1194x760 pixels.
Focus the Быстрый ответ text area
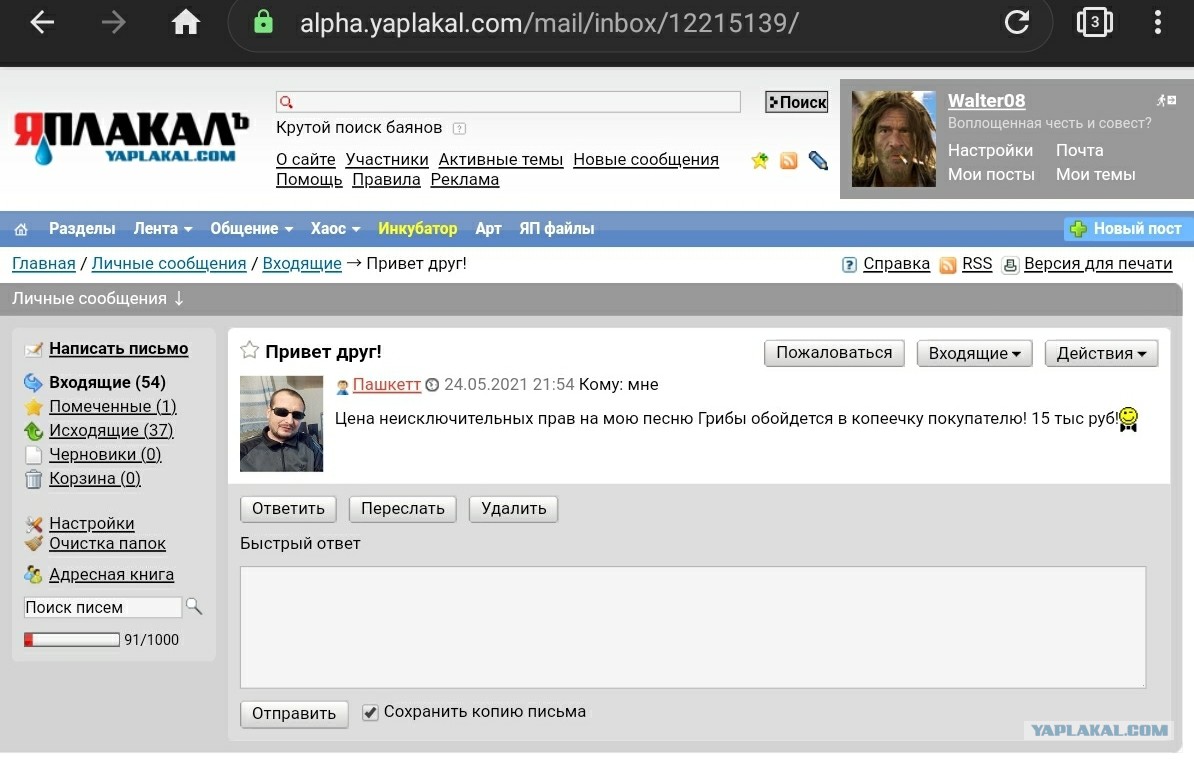pyautogui.click(x=693, y=627)
